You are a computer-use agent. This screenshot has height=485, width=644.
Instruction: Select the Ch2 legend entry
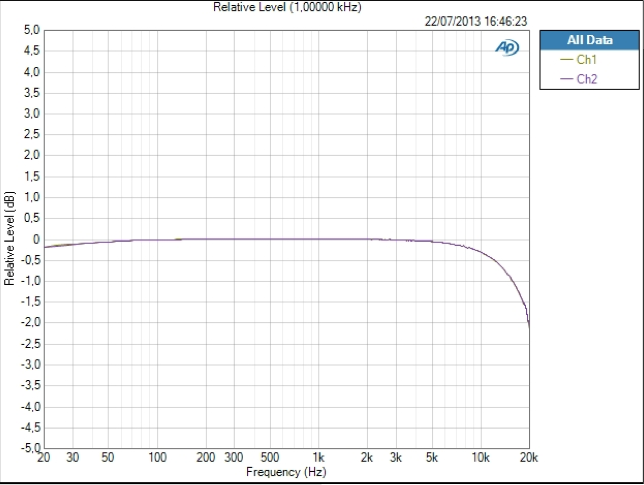[x=579, y=79]
